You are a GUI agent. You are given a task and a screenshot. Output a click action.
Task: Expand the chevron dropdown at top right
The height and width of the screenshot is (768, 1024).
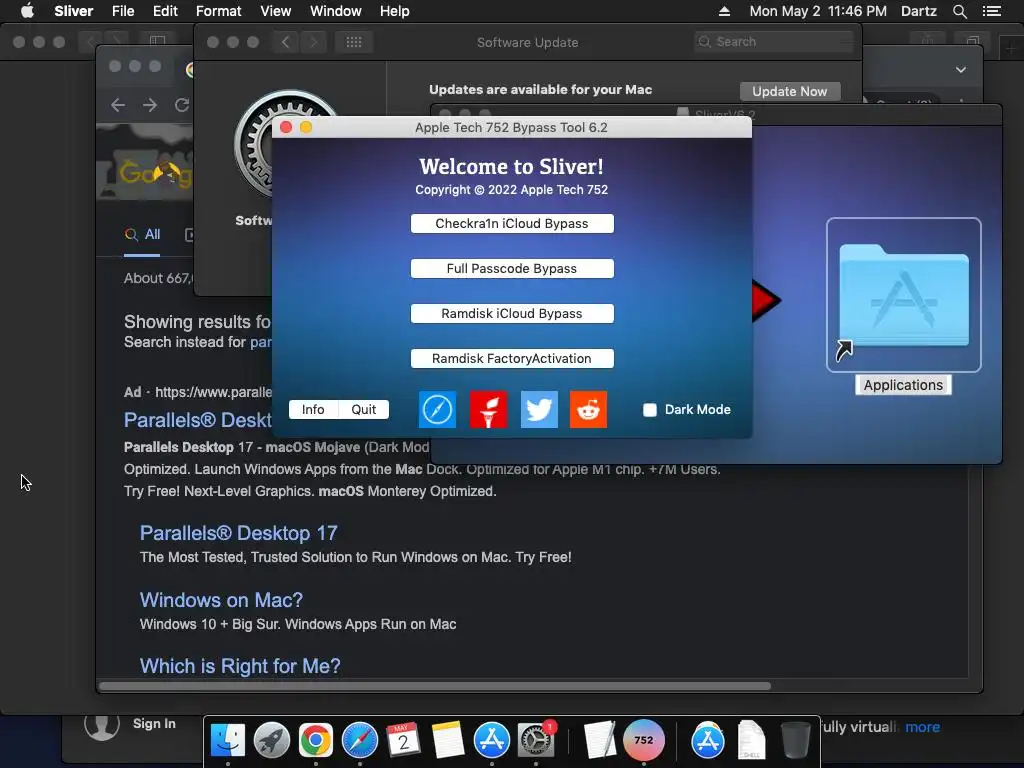click(961, 70)
